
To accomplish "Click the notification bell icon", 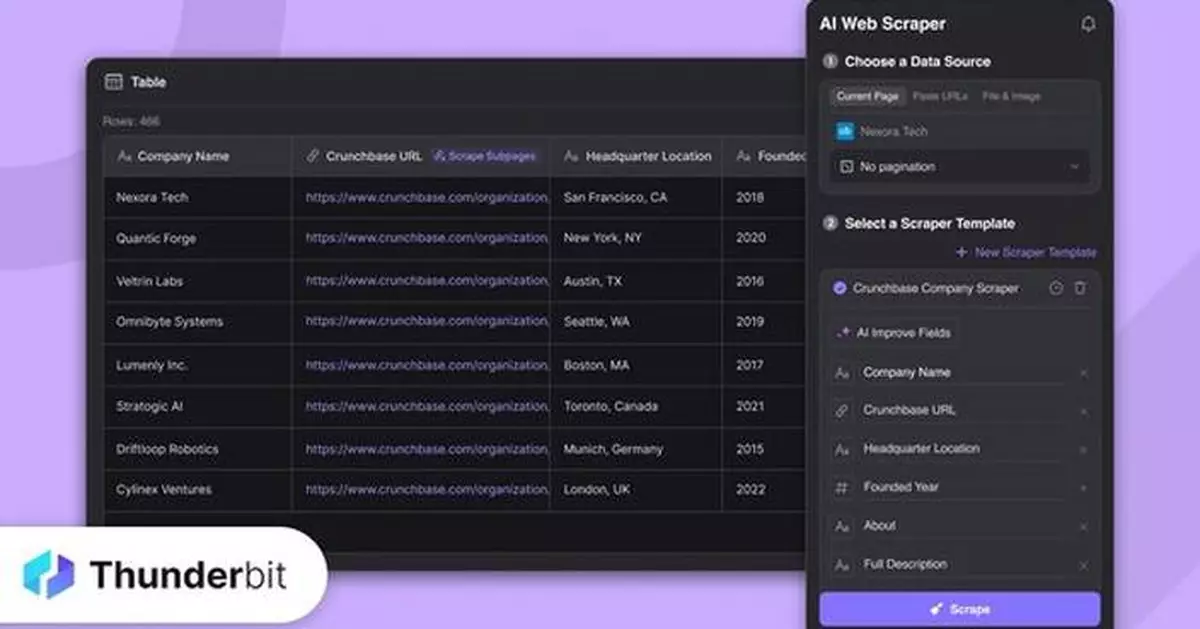I will click(1089, 24).
